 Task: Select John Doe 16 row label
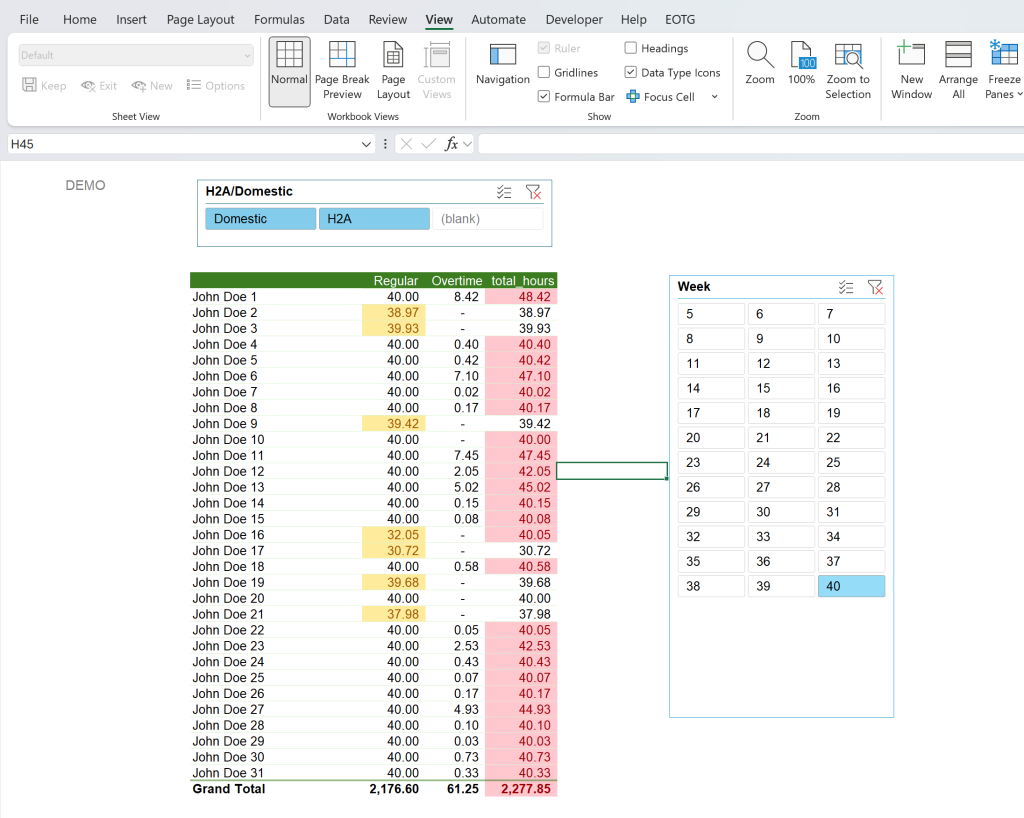coord(228,535)
